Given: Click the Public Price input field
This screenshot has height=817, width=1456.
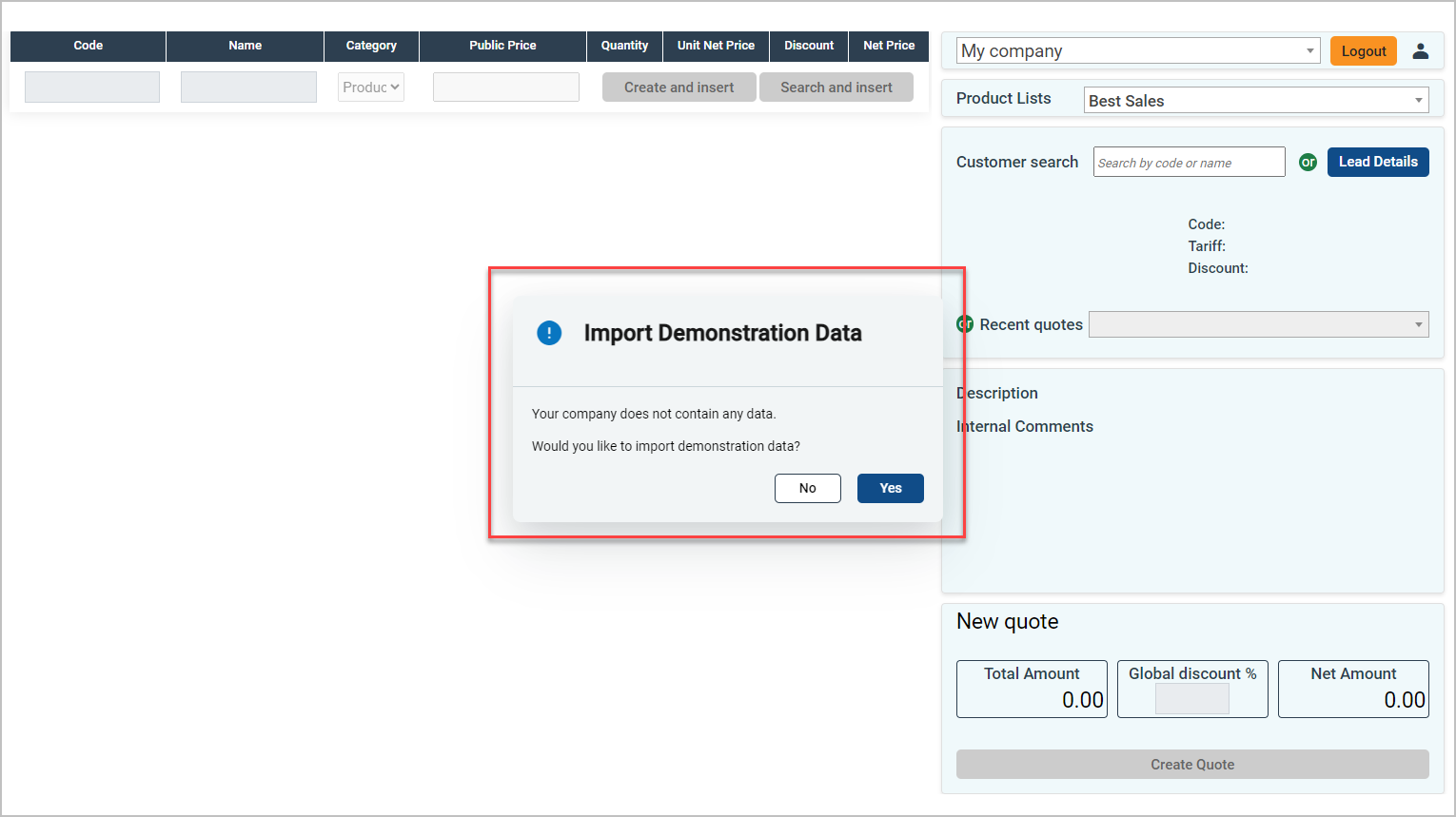Looking at the screenshot, I should coord(505,88).
